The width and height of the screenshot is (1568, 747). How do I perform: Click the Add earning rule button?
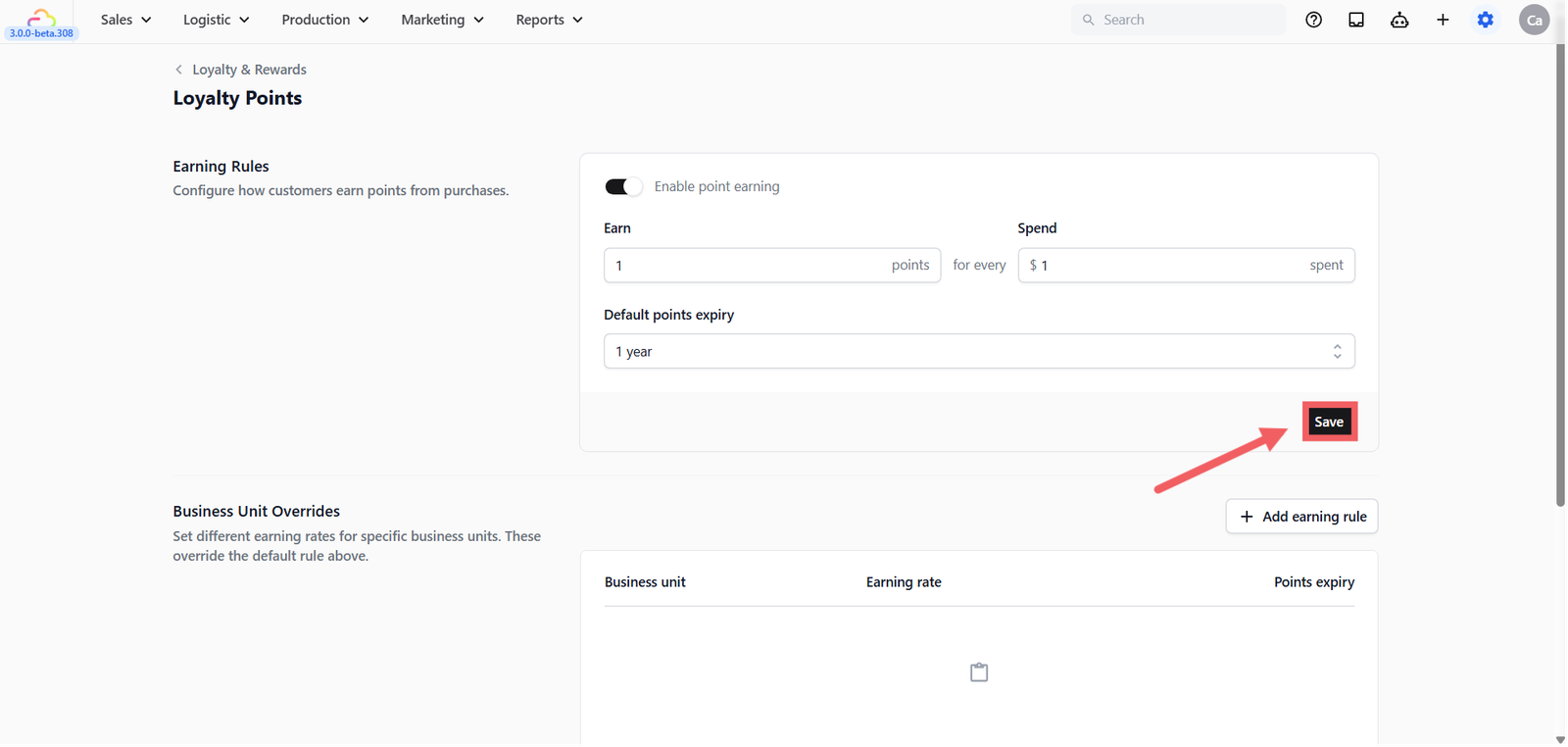1301,517
